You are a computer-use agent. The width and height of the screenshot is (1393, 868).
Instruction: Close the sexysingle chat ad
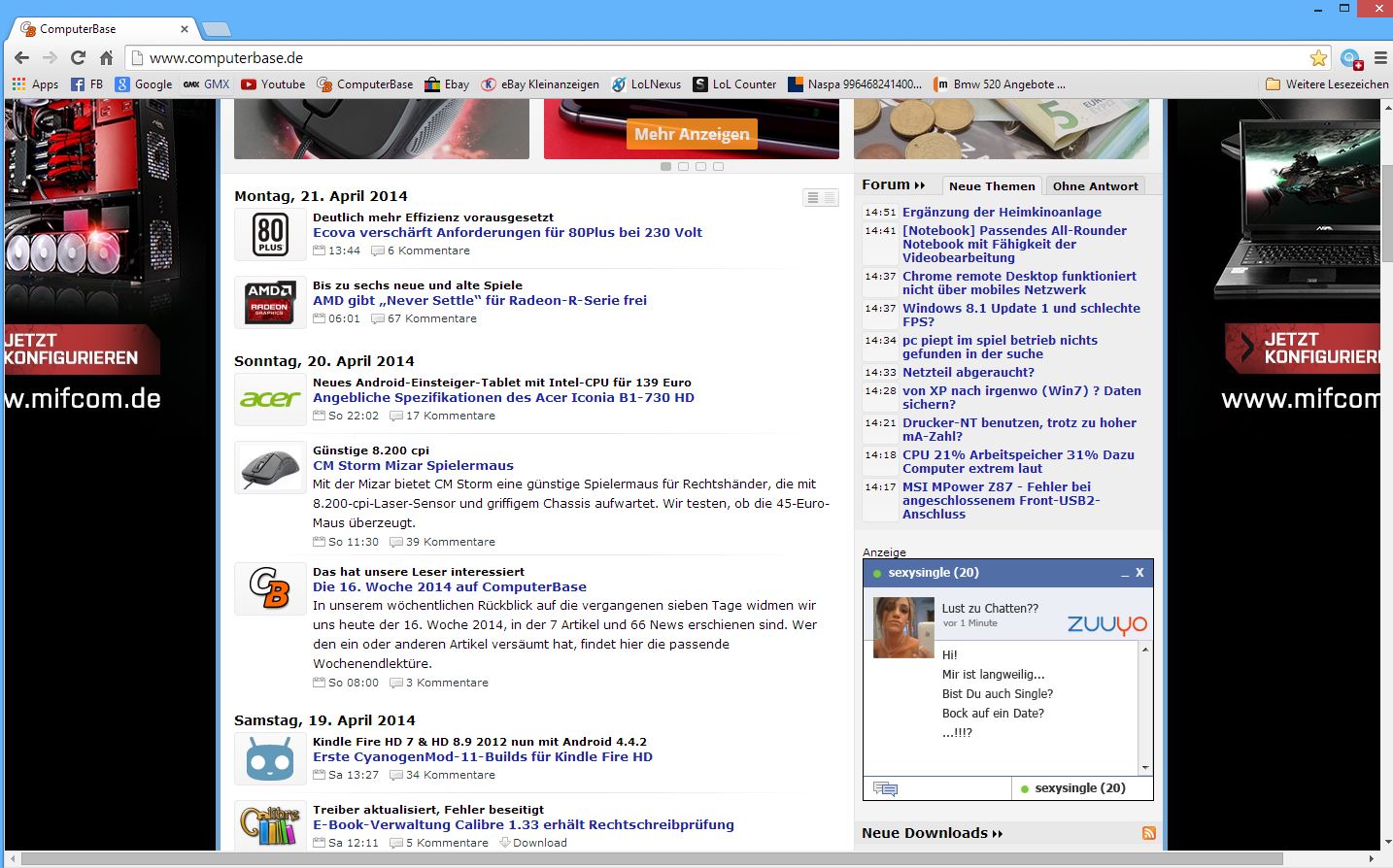coord(1139,573)
